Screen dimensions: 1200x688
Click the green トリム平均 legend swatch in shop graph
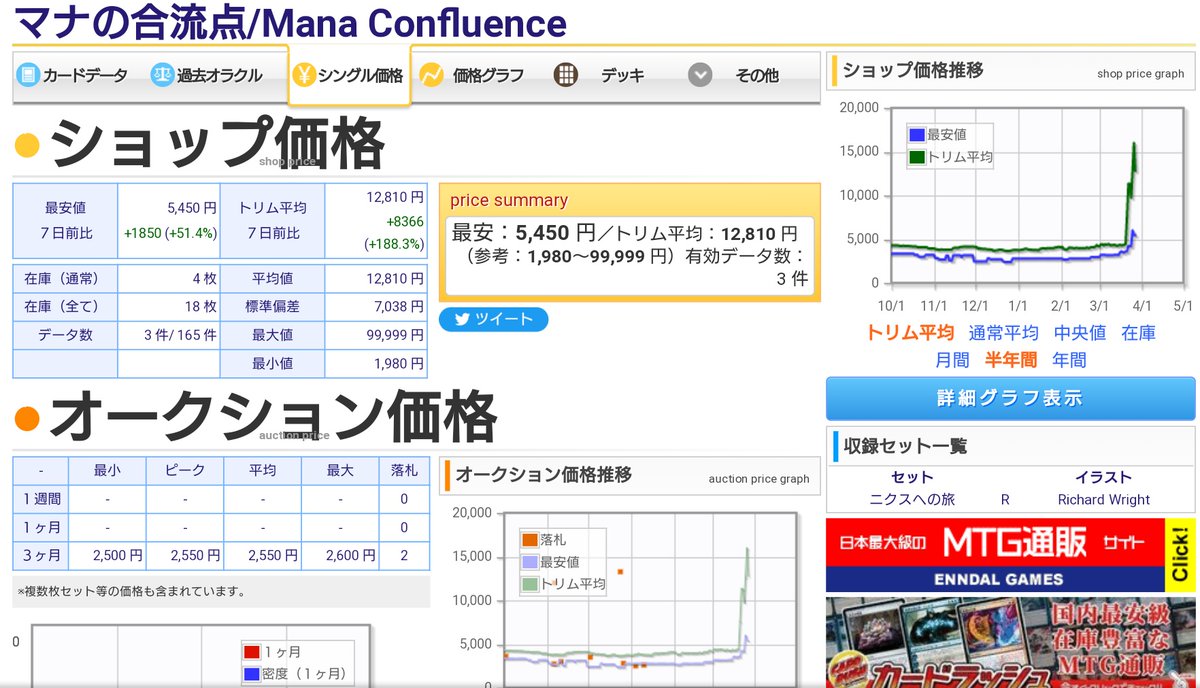tap(917, 157)
